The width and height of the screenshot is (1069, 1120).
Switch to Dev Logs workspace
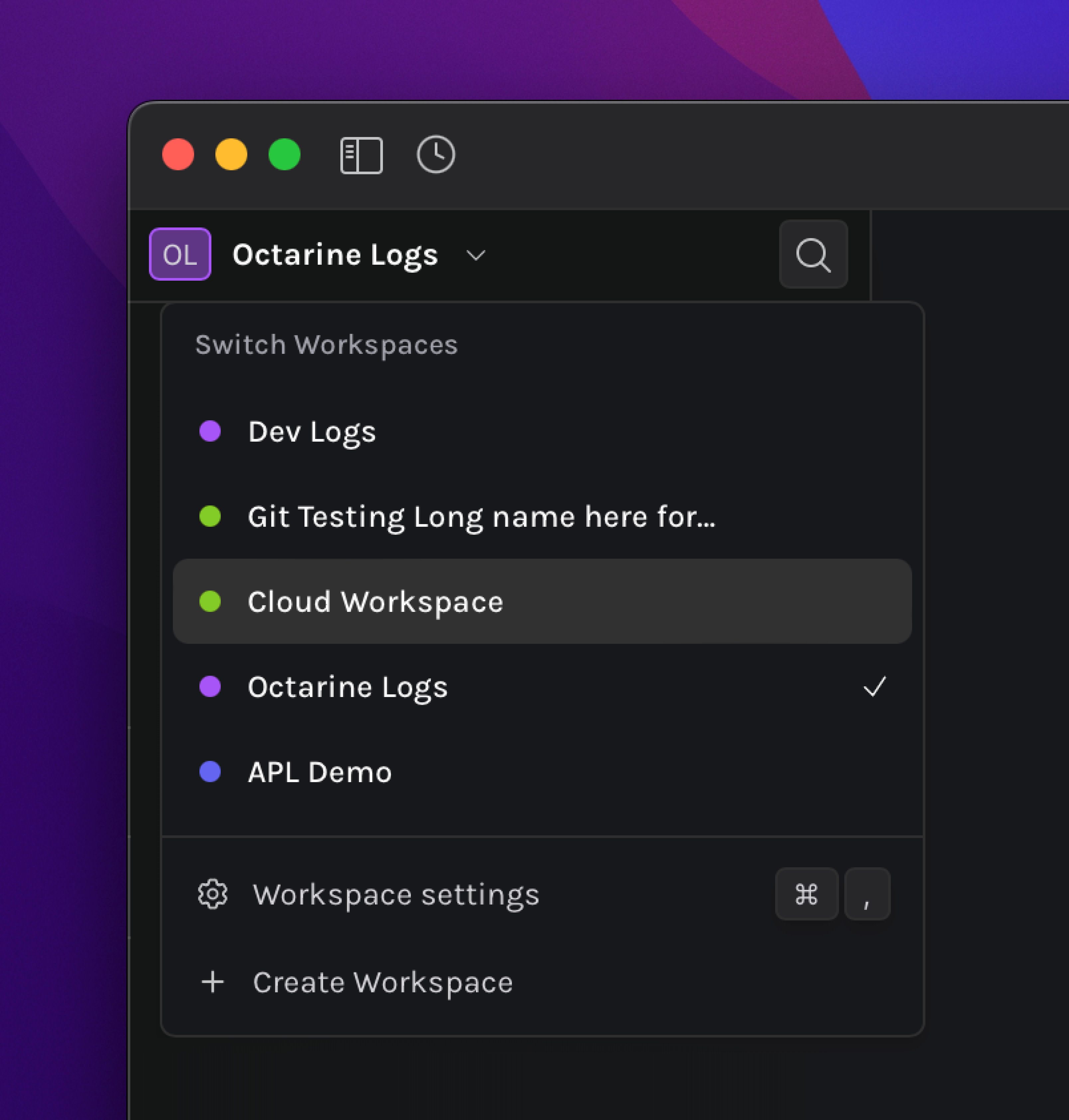(x=542, y=431)
